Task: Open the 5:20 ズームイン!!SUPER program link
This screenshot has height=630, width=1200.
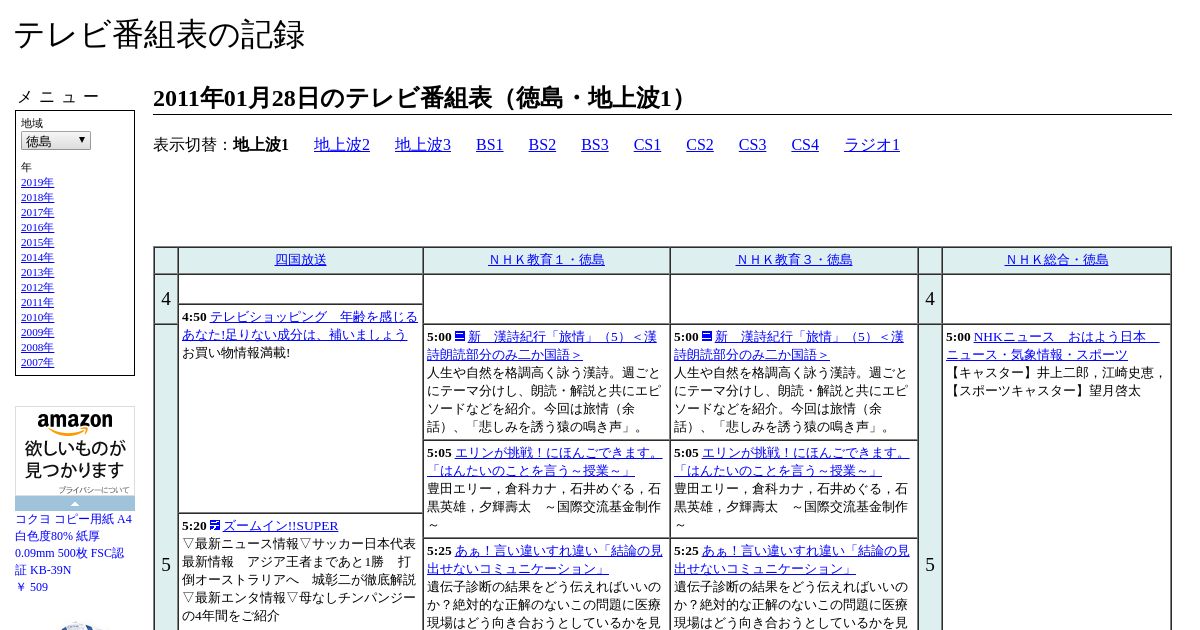Action: pos(280,526)
